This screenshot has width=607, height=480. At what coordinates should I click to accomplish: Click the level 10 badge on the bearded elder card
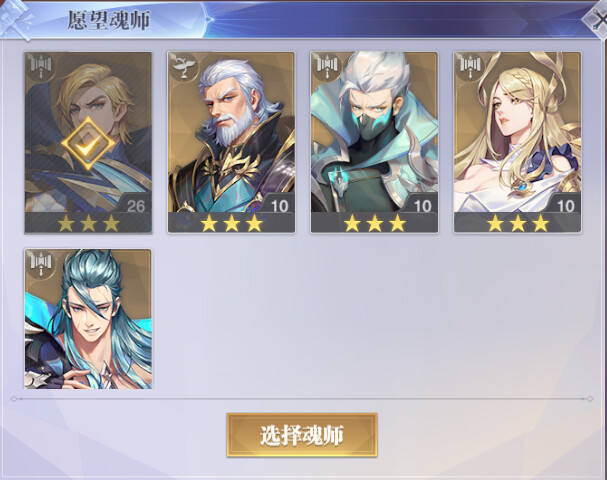pos(279,206)
